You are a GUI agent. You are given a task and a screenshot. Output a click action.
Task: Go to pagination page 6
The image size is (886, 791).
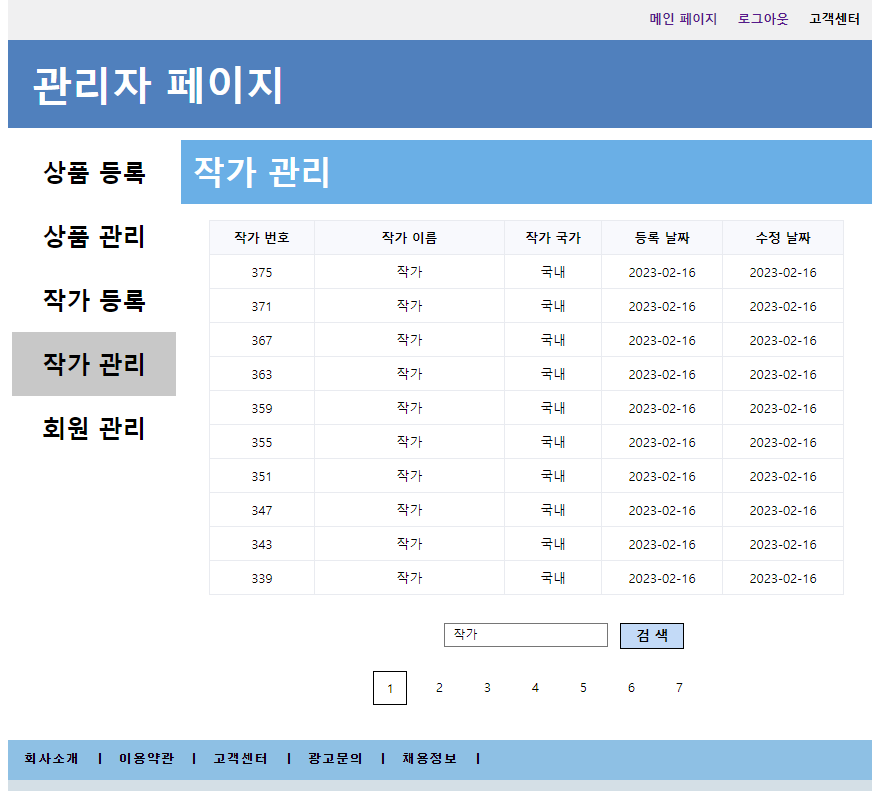631,688
